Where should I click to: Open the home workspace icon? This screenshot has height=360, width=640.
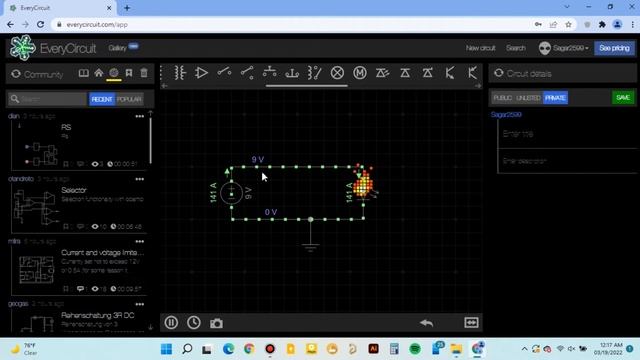pyautogui.click(x=99, y=73)
